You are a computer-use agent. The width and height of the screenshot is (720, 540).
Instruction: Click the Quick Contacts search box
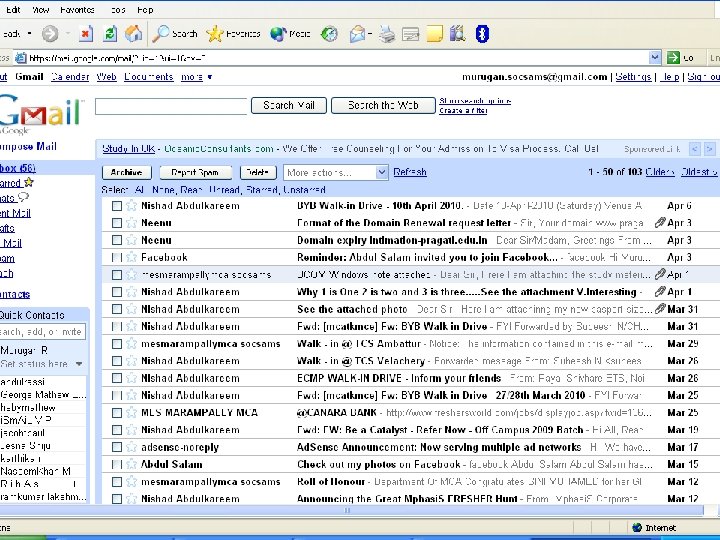point(42,332)
